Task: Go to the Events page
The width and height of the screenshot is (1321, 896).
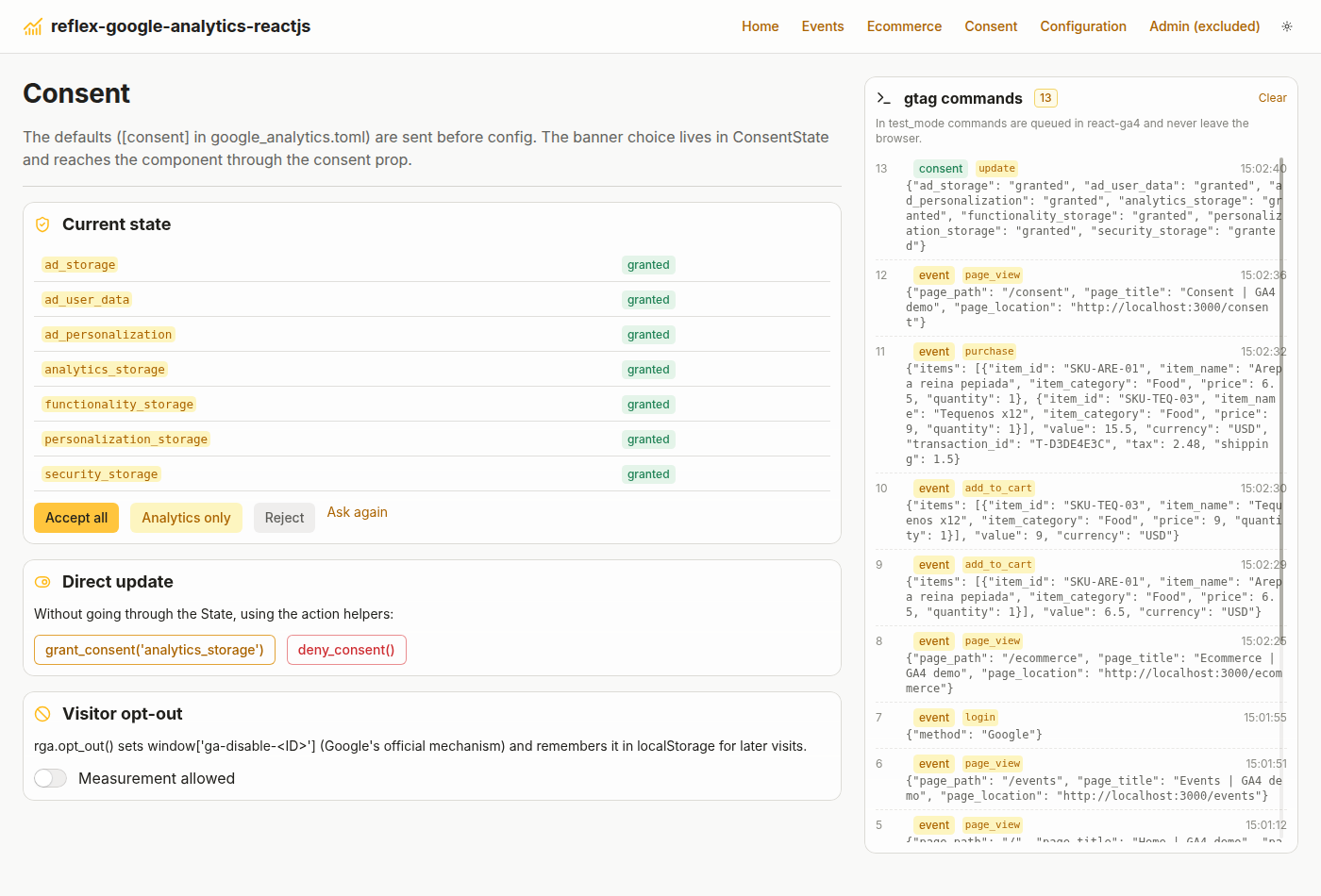Action: [x=823, y=26]
